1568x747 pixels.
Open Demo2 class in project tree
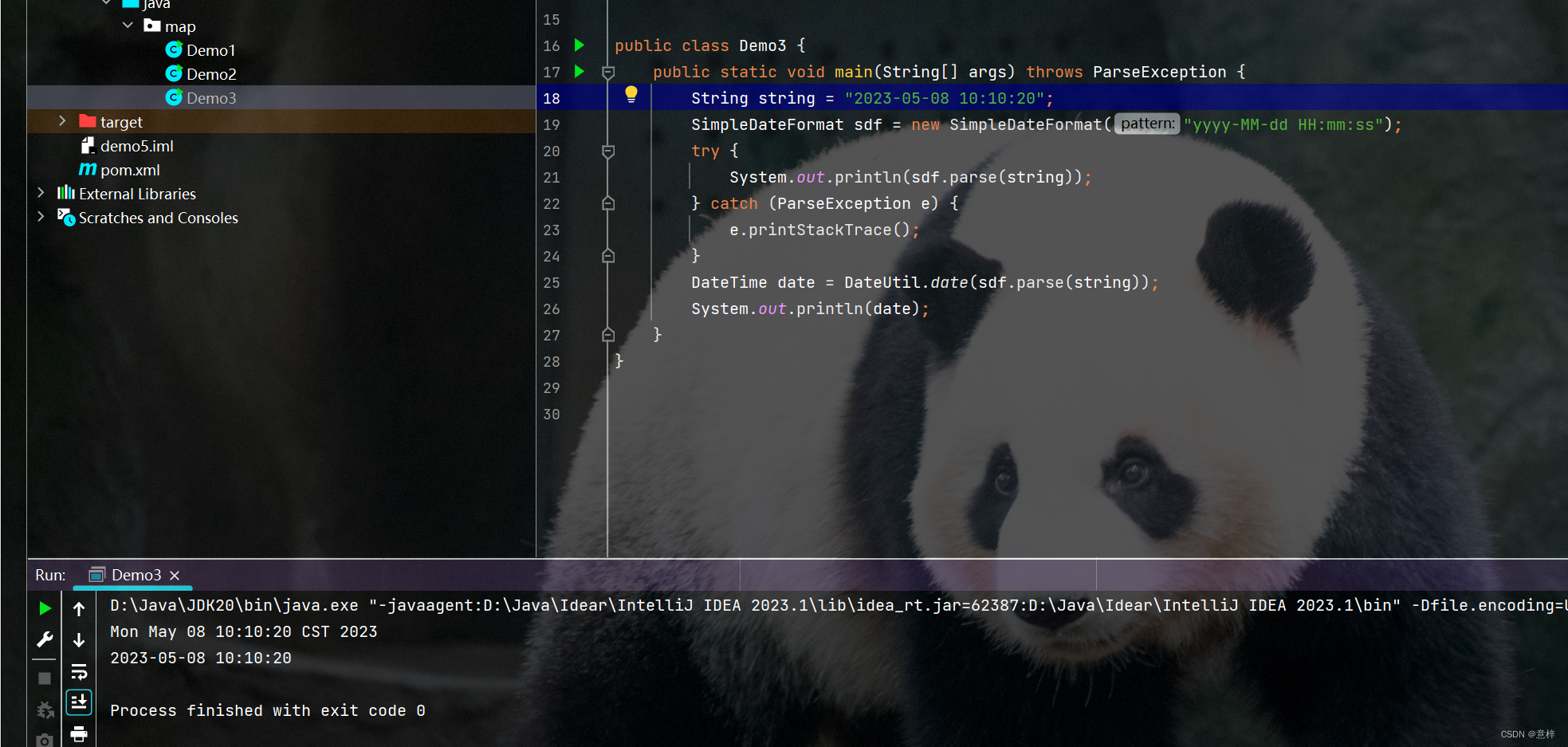click(x=211, y=74)
